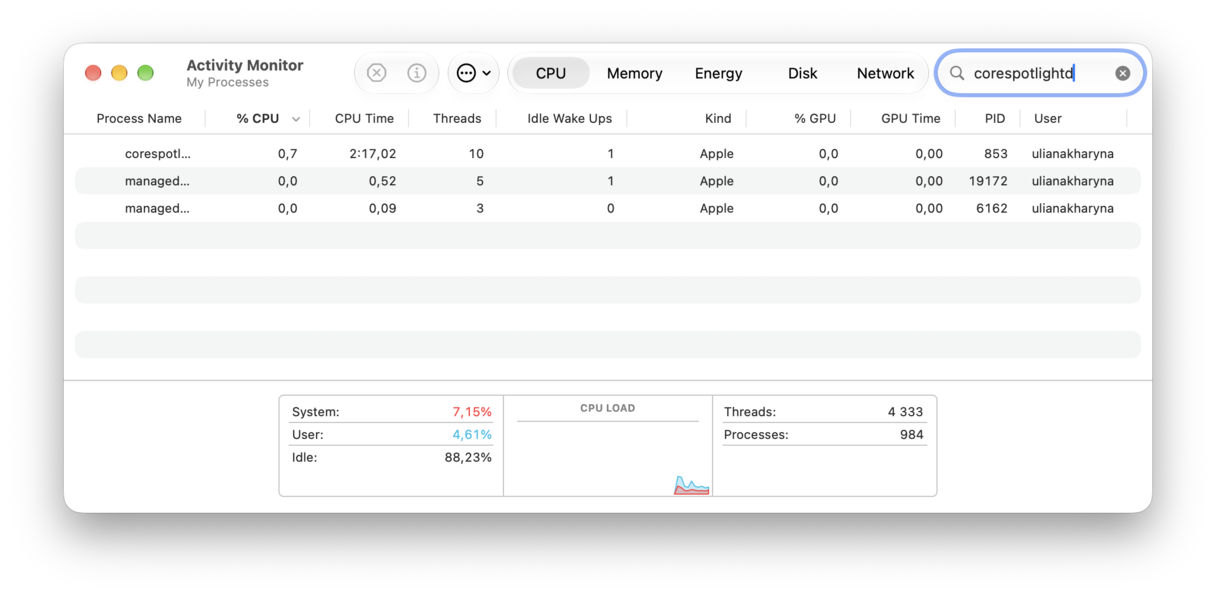Sort by GPU Time column header
Viewport: 1216px width, 597px height.
911,118
